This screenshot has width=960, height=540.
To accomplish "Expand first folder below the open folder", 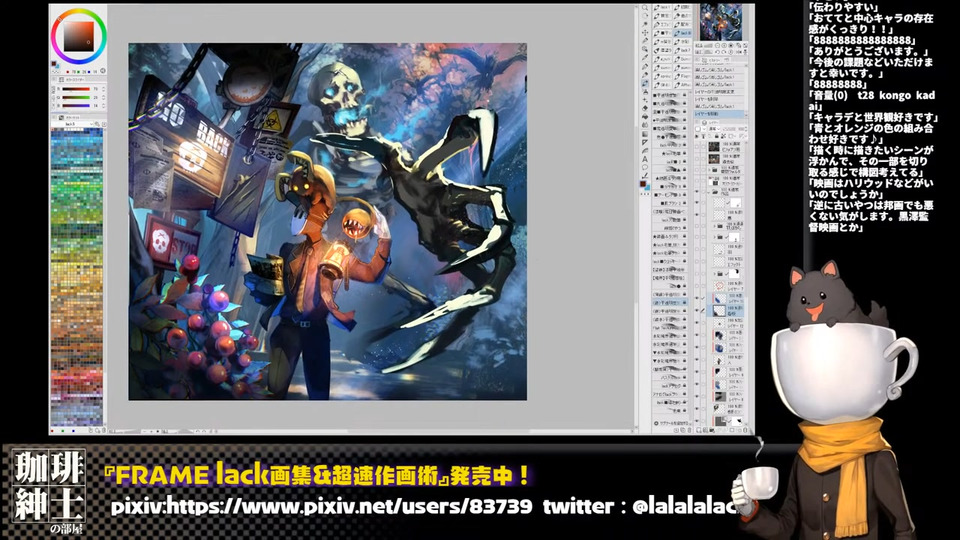I will pos(714,226).
